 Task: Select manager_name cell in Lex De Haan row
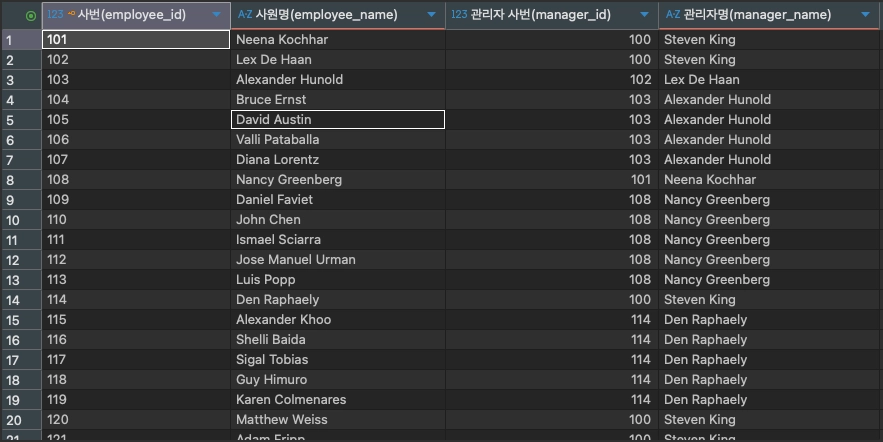coord(771,60)
